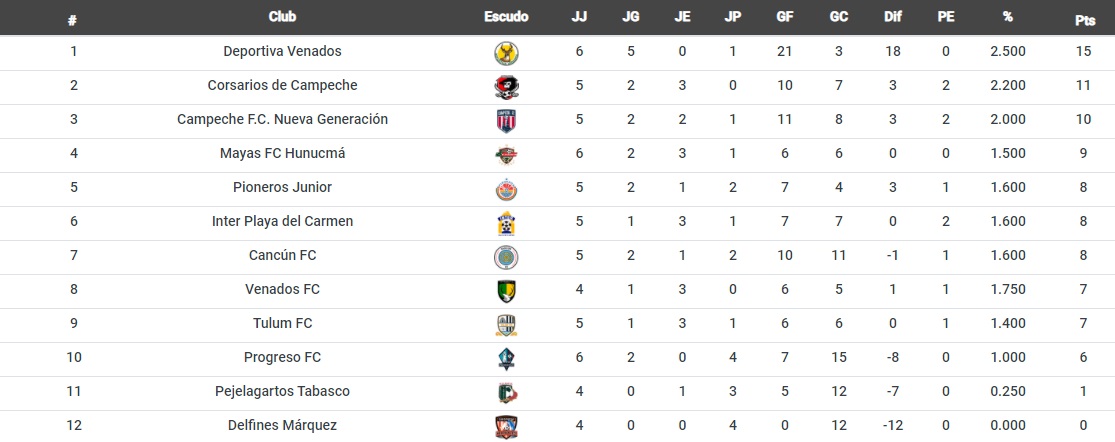Open Deportiva Venados club name

(x=282, y=51)
